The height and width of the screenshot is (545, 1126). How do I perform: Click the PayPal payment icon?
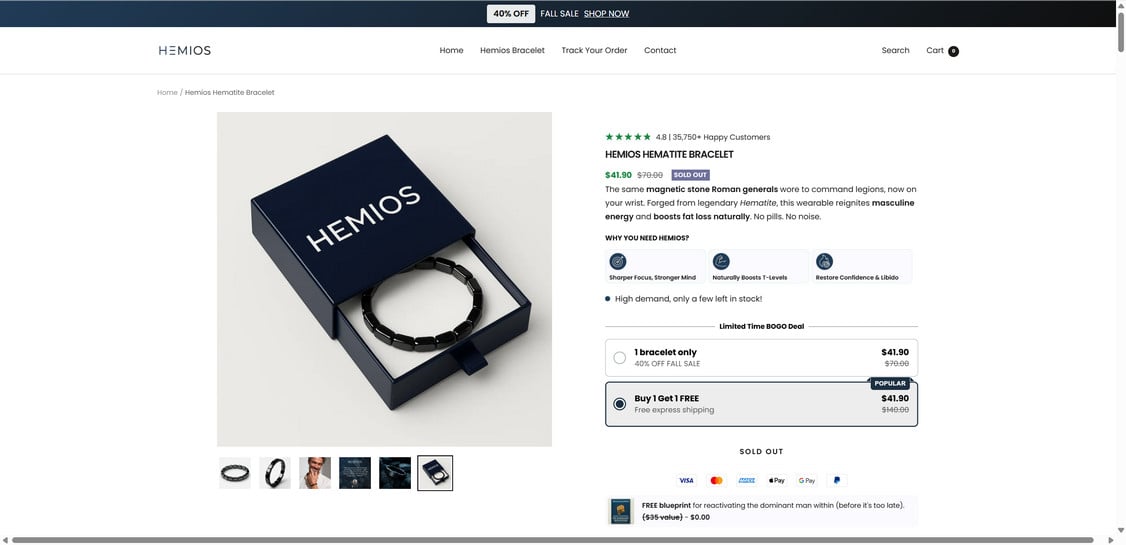tap(837, 481)
